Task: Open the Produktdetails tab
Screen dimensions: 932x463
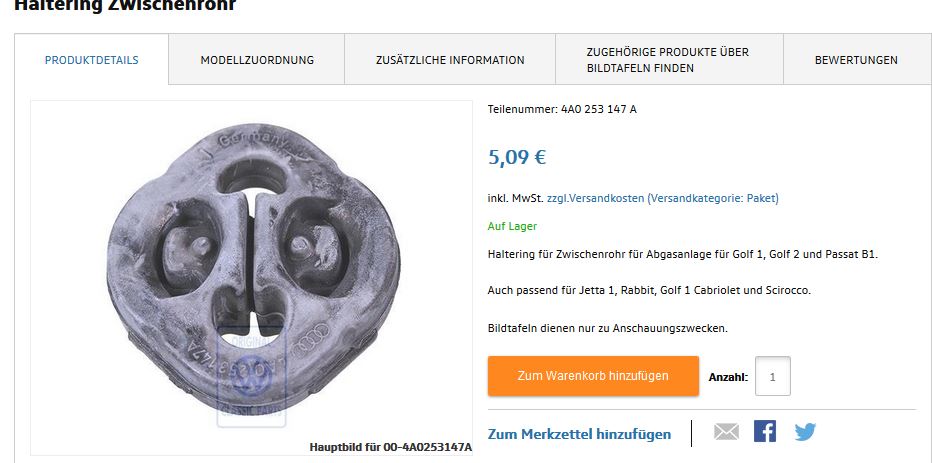Action: (x=92, y=60)
